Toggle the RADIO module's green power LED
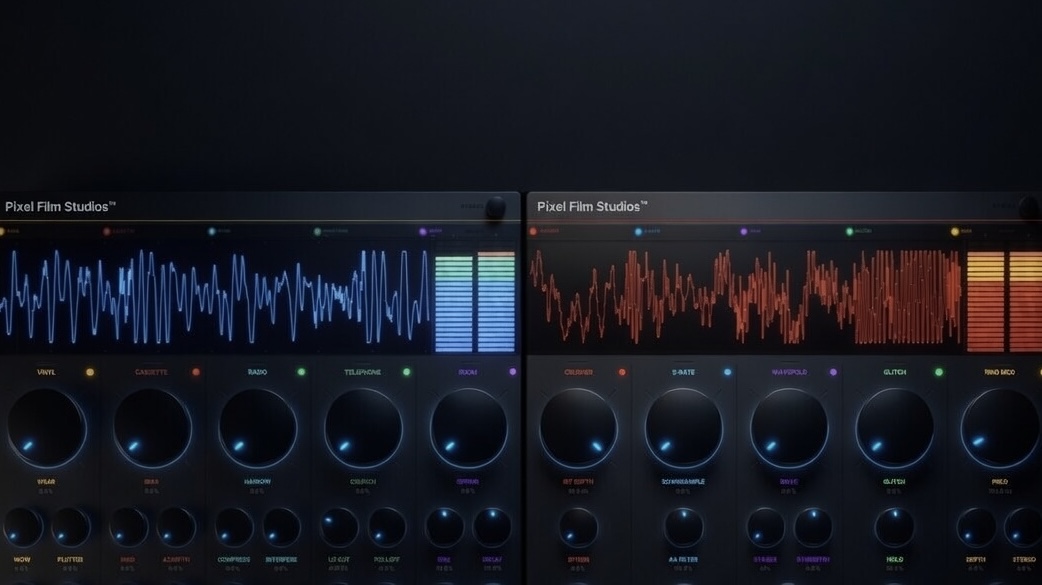The height and width of the screenshot is (585, 1042). (x=301, y=372)
